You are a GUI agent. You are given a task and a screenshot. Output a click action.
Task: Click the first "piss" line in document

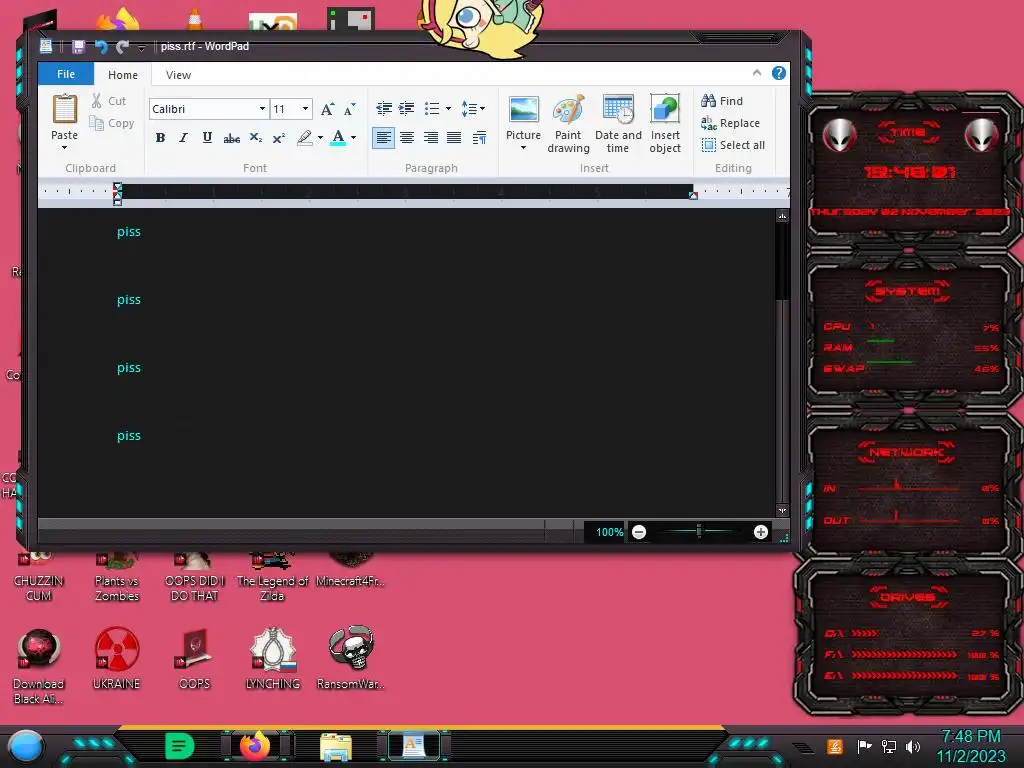click(x=129, y=232)
